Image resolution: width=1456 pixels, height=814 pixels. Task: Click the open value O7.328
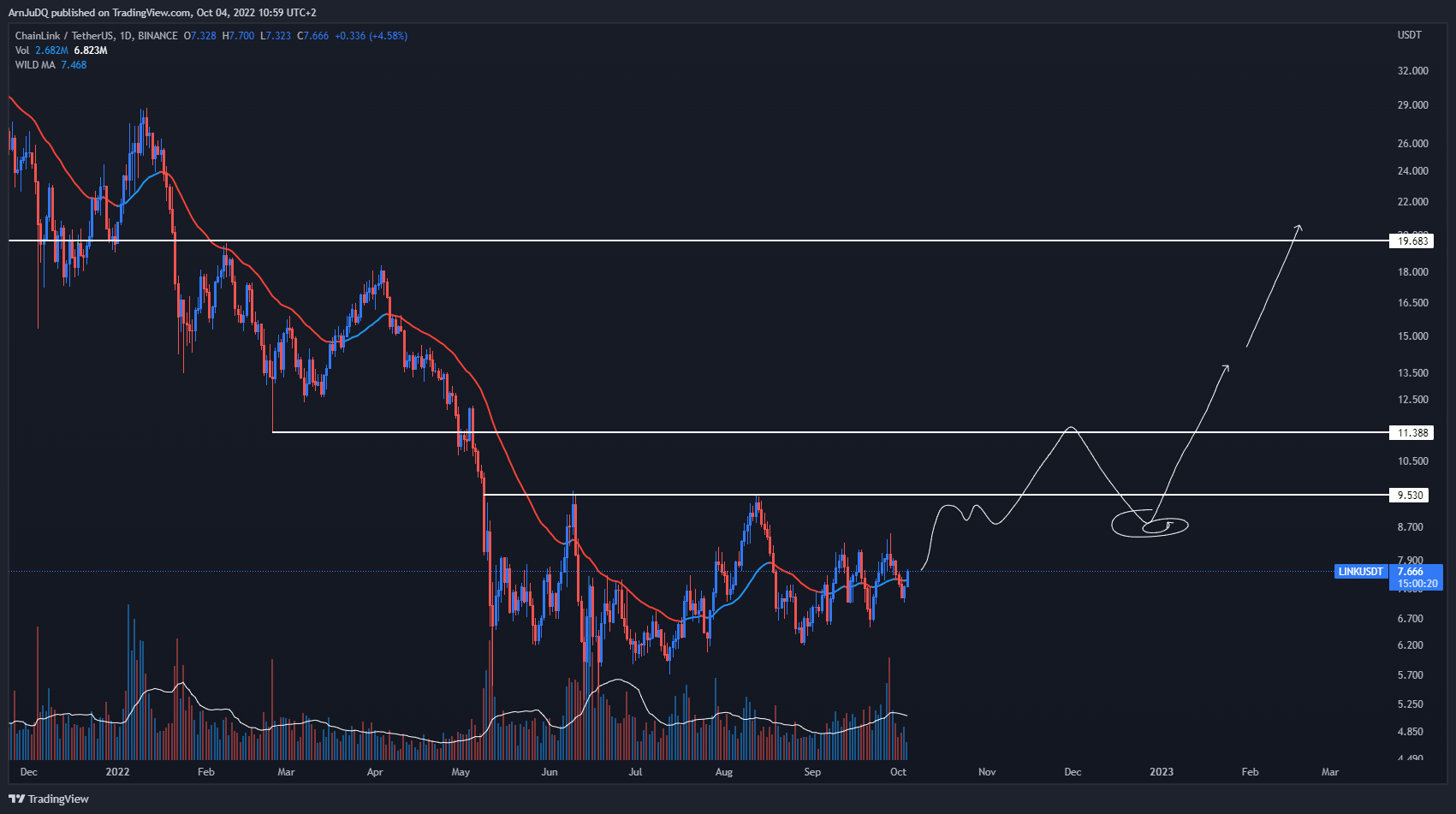click(x=200, y=36)
